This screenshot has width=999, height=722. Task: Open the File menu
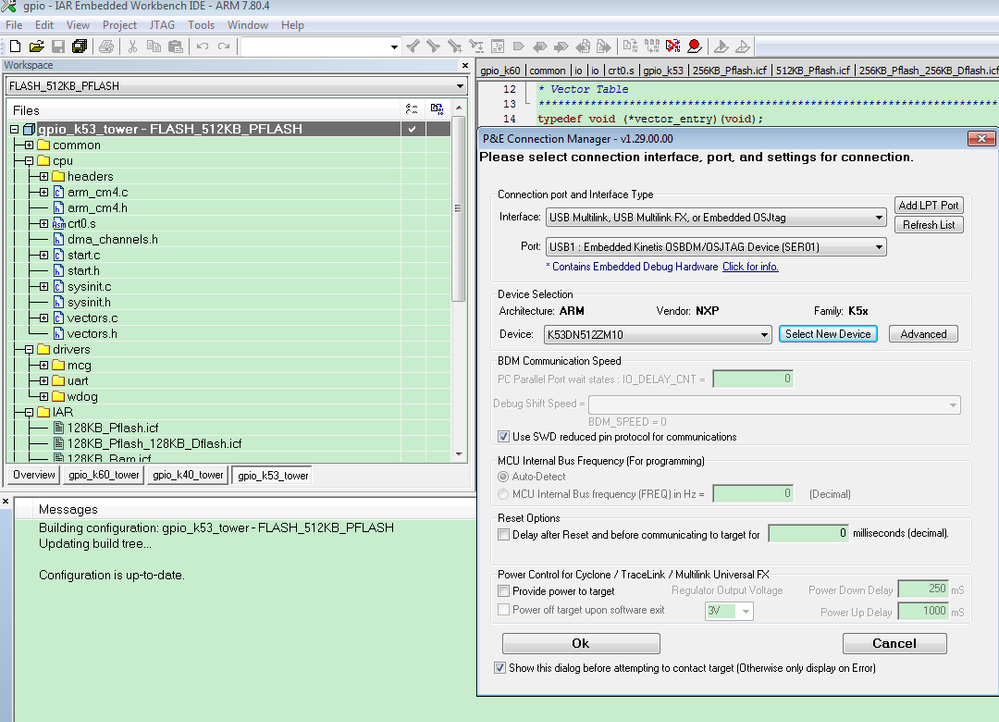pyautogui.click(x=13, y=25)
